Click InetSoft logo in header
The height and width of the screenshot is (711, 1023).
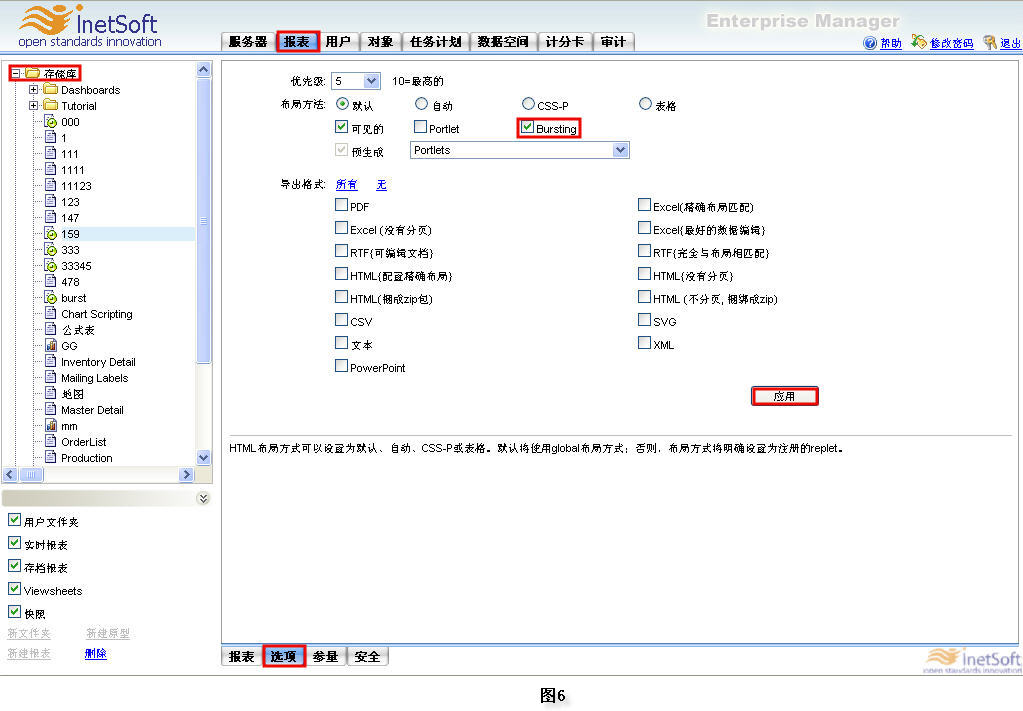[x=89, y=27]
